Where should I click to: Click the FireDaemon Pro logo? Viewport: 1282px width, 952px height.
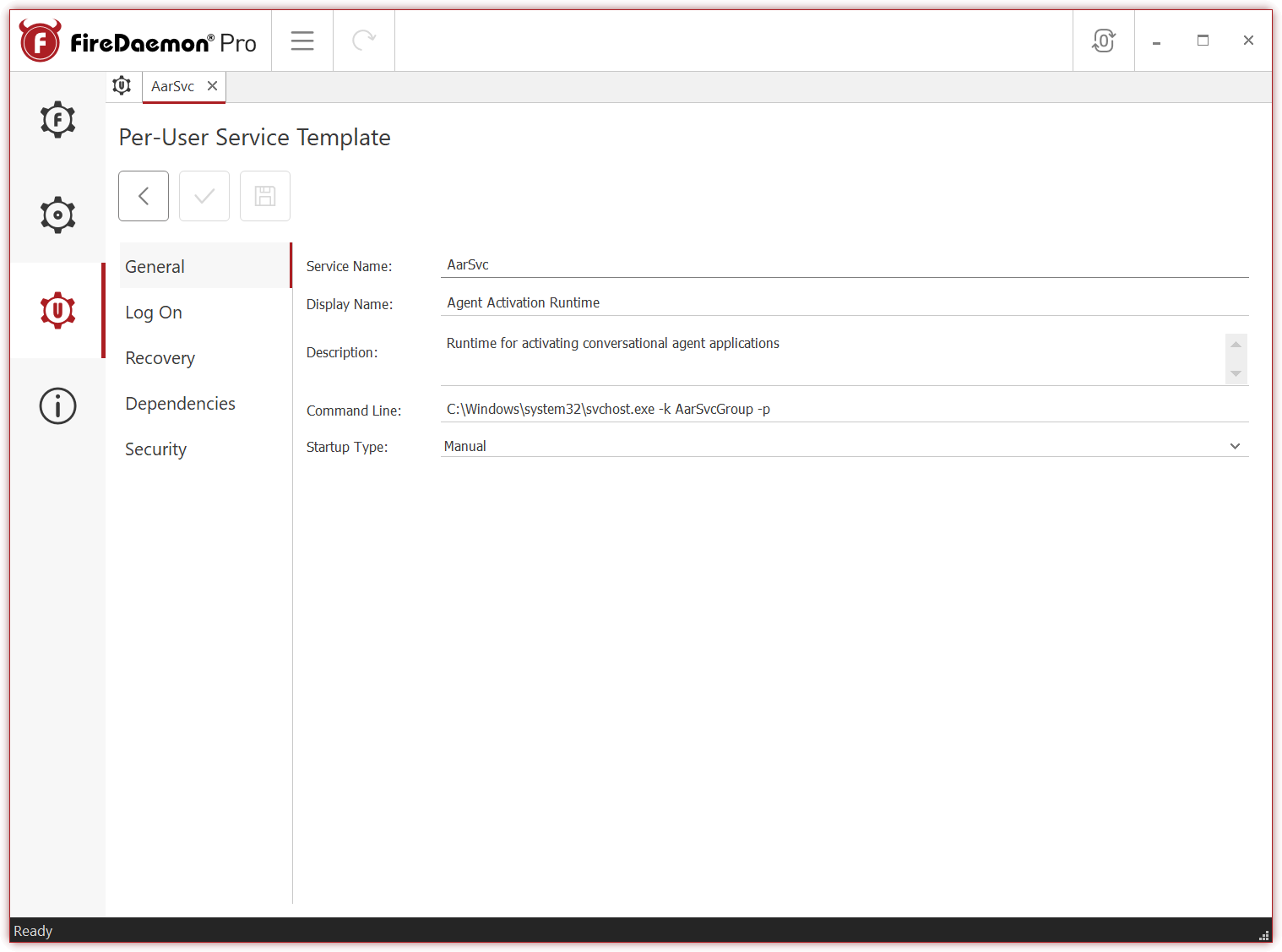click(139, 41)
